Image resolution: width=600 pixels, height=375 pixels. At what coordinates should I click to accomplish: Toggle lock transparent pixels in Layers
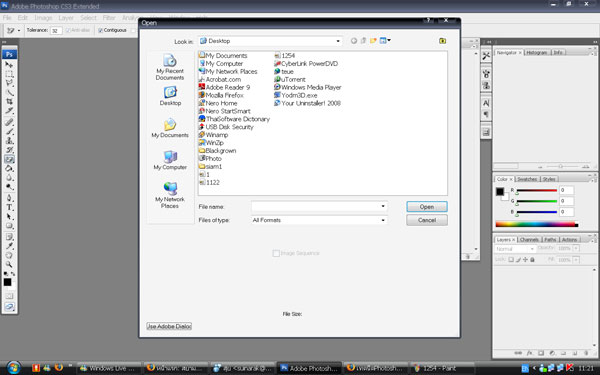tap(511, 259)
